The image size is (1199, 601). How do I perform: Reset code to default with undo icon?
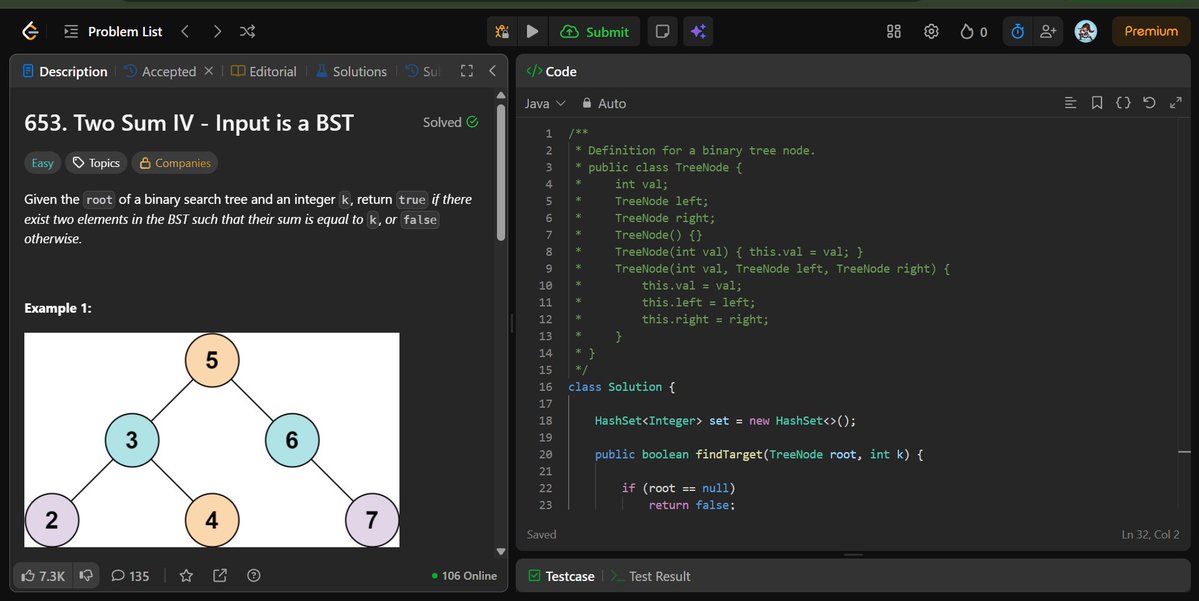pos(1149,102)
